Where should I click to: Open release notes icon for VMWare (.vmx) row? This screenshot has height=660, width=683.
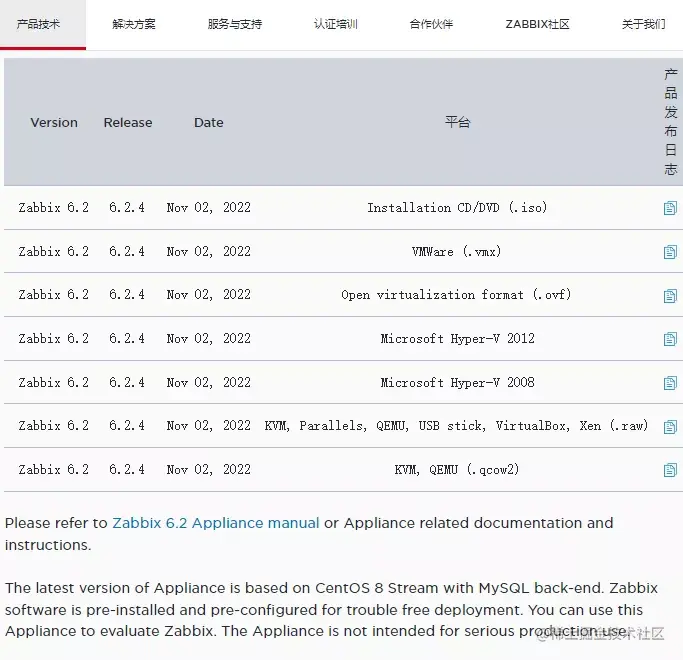tap(670, 252)
